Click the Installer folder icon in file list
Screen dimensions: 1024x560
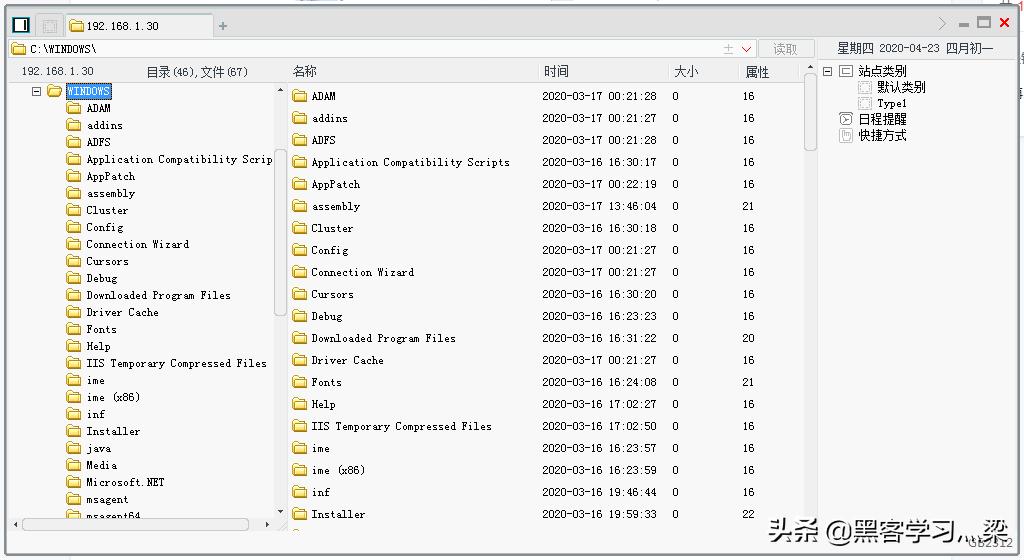(x=300, y=514)
